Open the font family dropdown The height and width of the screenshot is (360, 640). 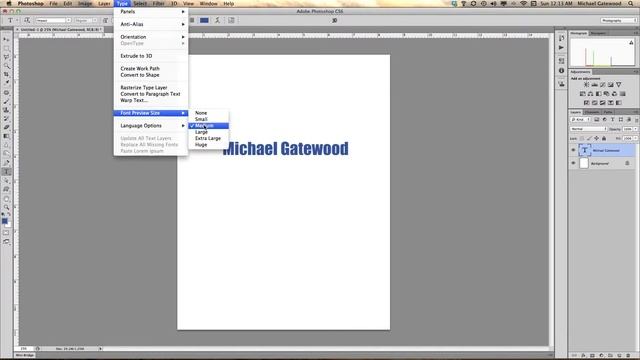[x=68, y=20]
